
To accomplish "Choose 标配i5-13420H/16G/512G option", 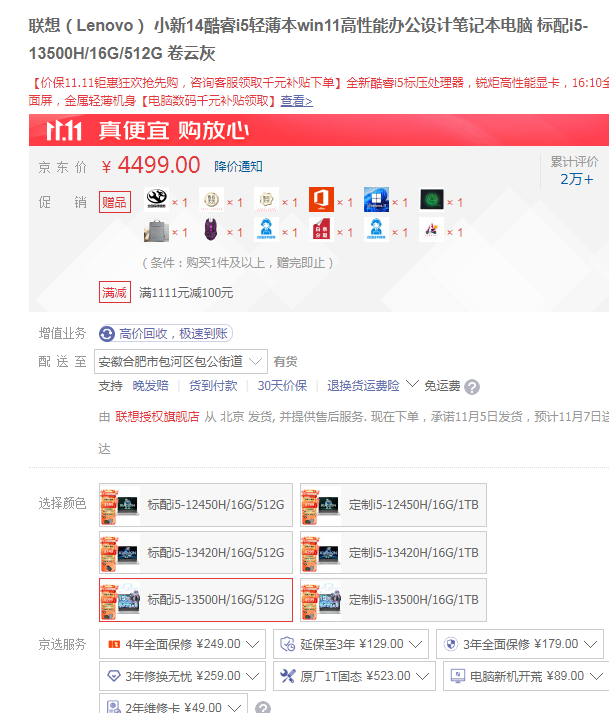I will click(x=196, y=552).
